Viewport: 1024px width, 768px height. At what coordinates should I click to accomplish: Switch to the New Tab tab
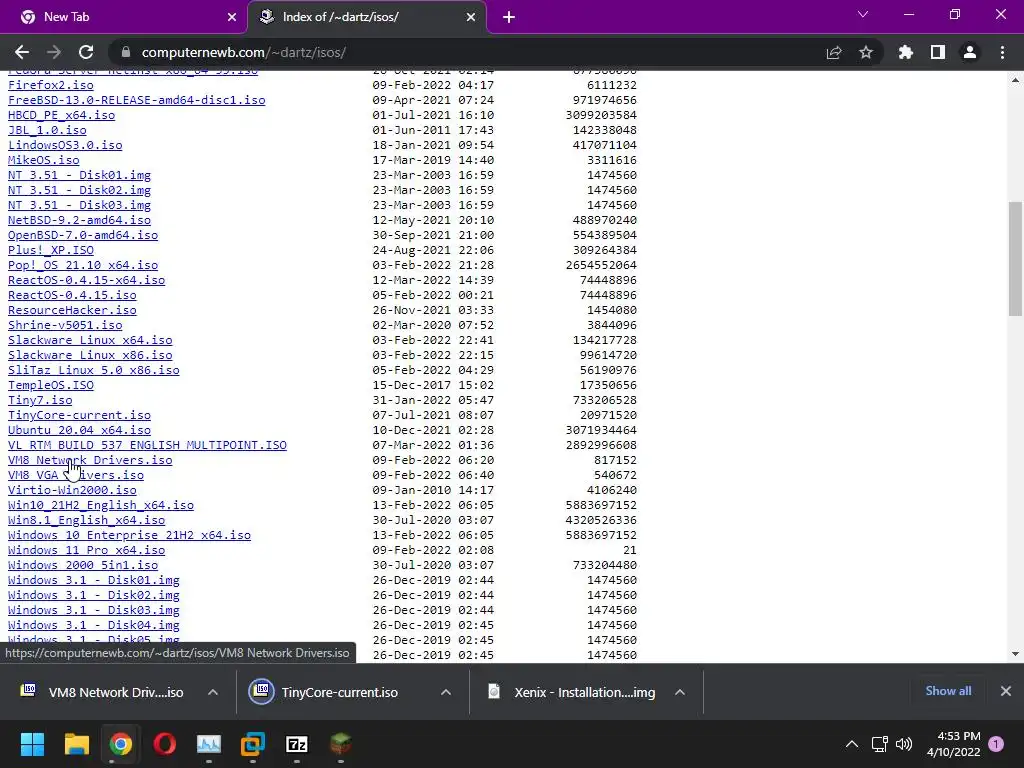(124, 17)
